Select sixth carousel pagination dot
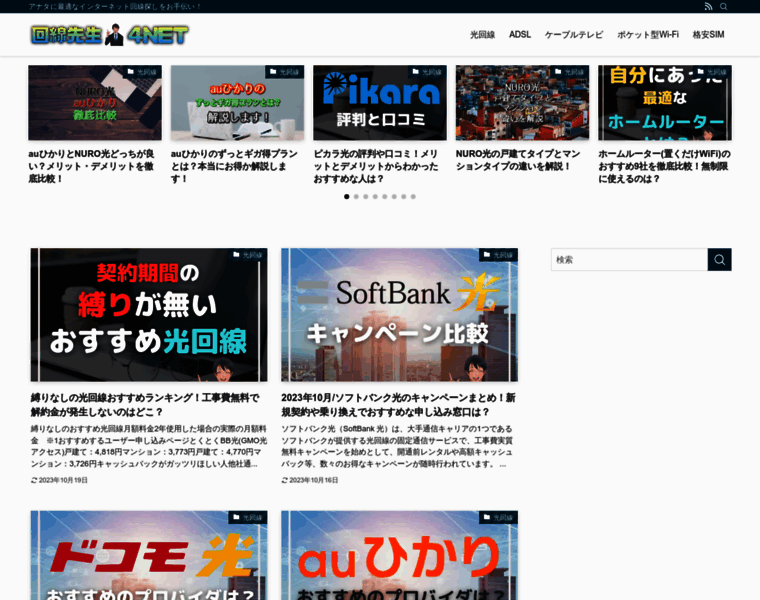760x600 pixels. 394,197
